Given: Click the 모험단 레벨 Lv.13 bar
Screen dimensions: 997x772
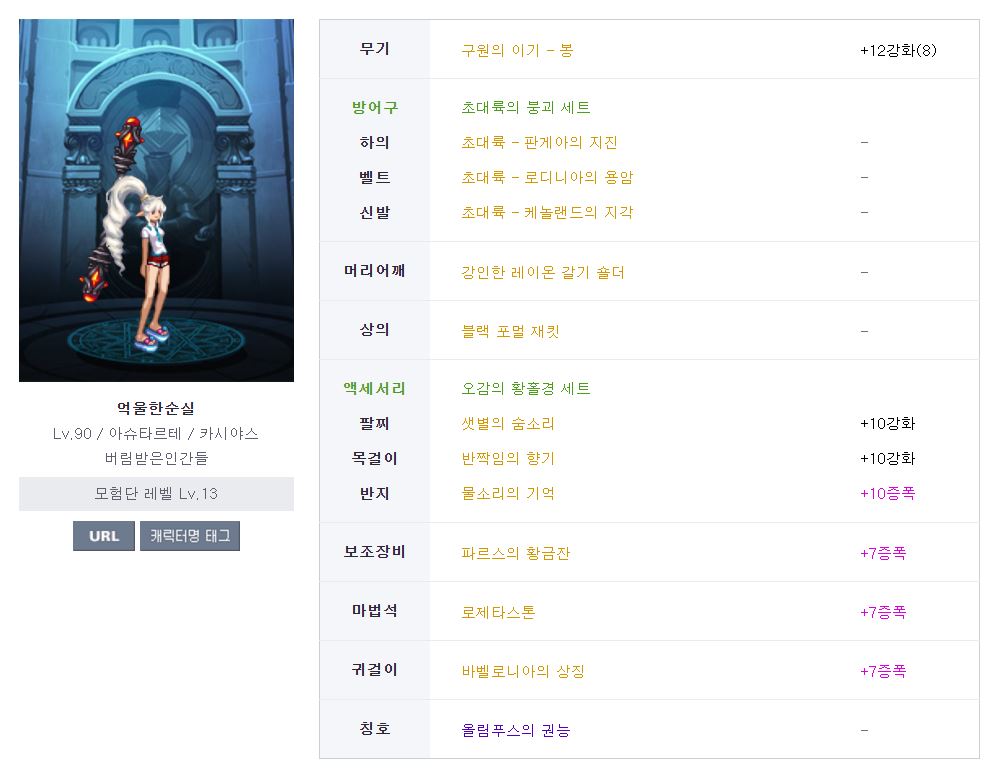Looking at the screenshot, I should [x=156, y=494].
